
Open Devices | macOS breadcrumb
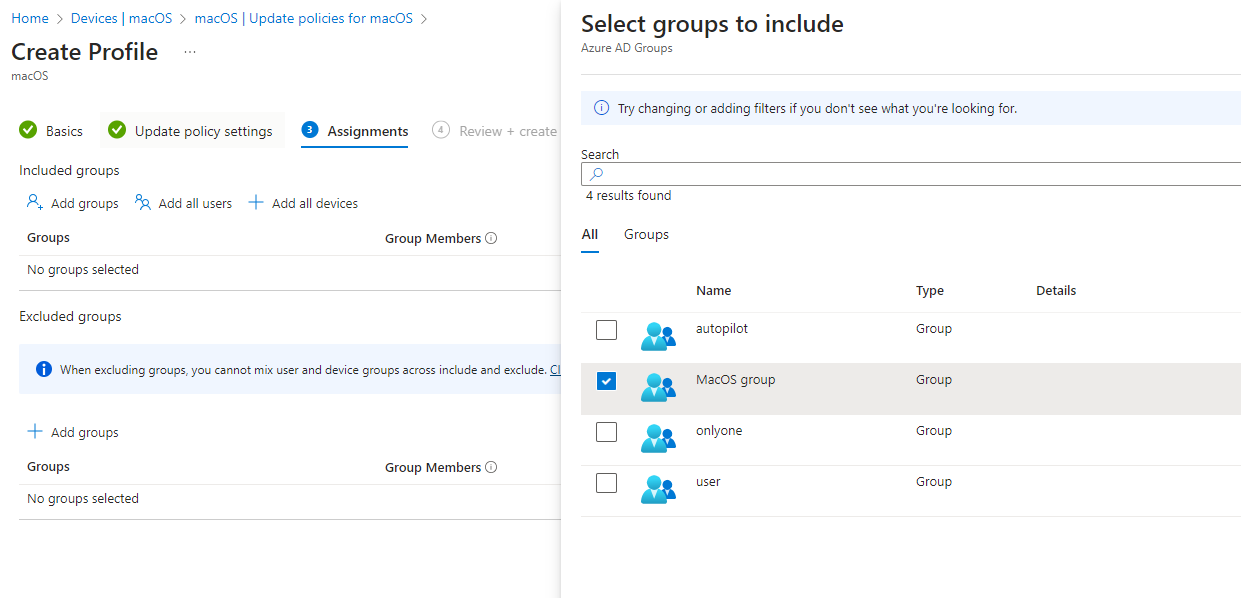pos(121,18)
